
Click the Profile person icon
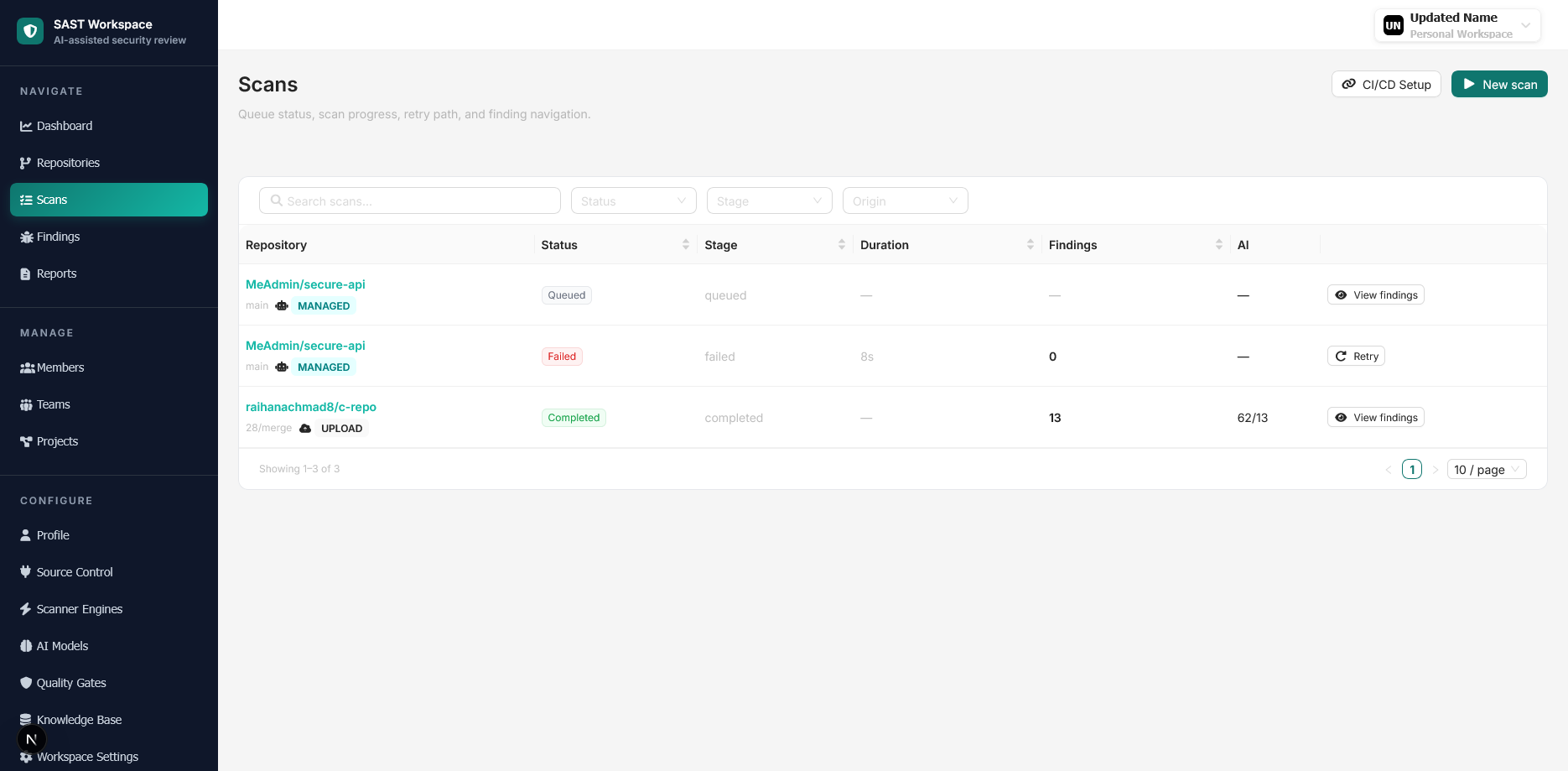coord(26,535)
